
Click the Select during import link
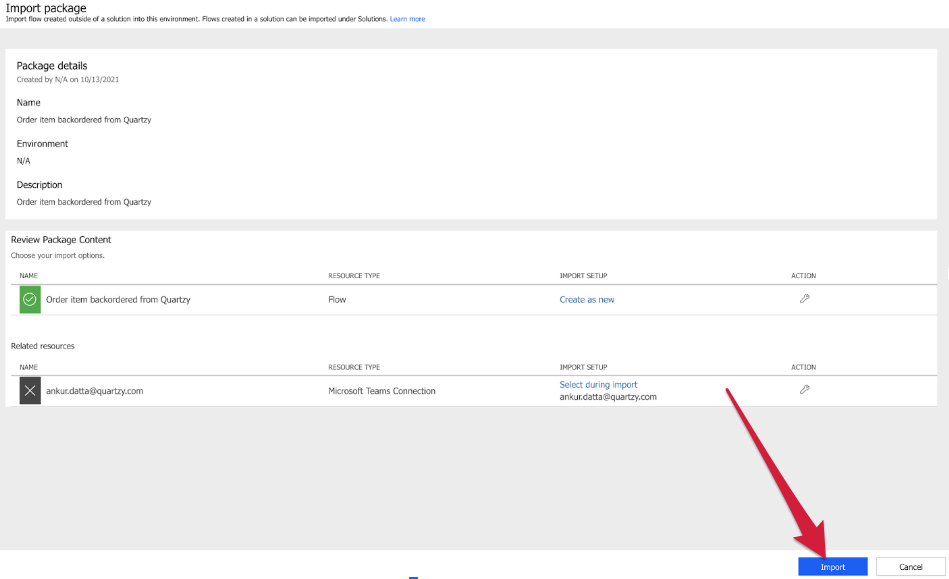click(598, 385)
